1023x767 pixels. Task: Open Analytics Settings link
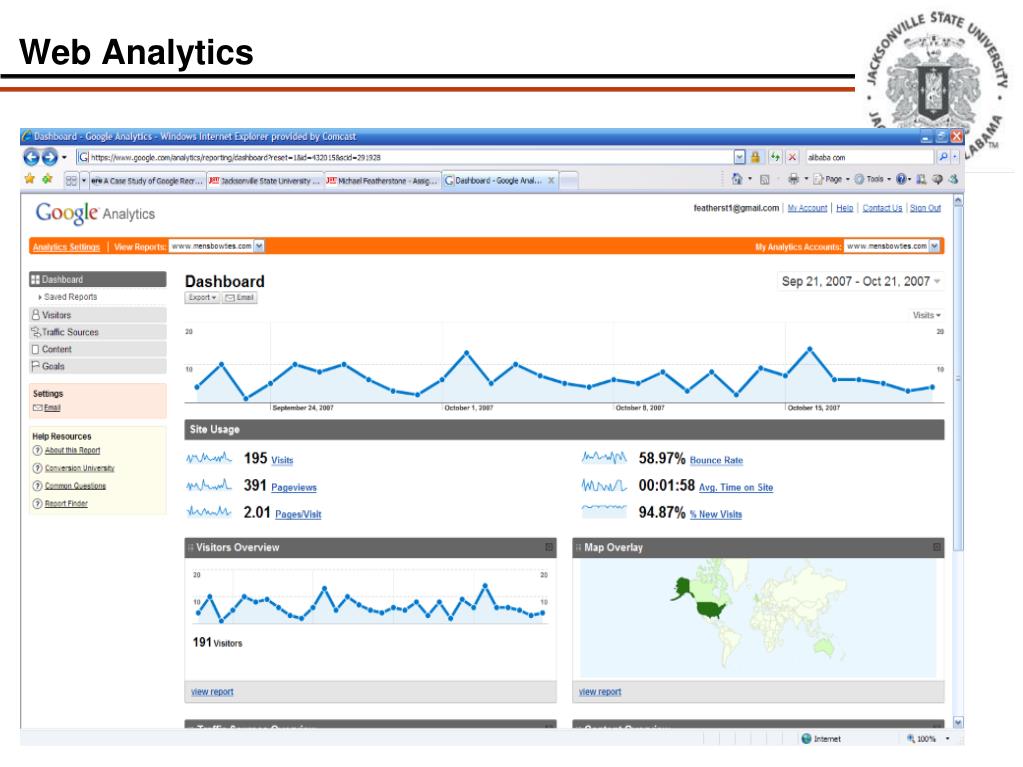pos(67,247)
